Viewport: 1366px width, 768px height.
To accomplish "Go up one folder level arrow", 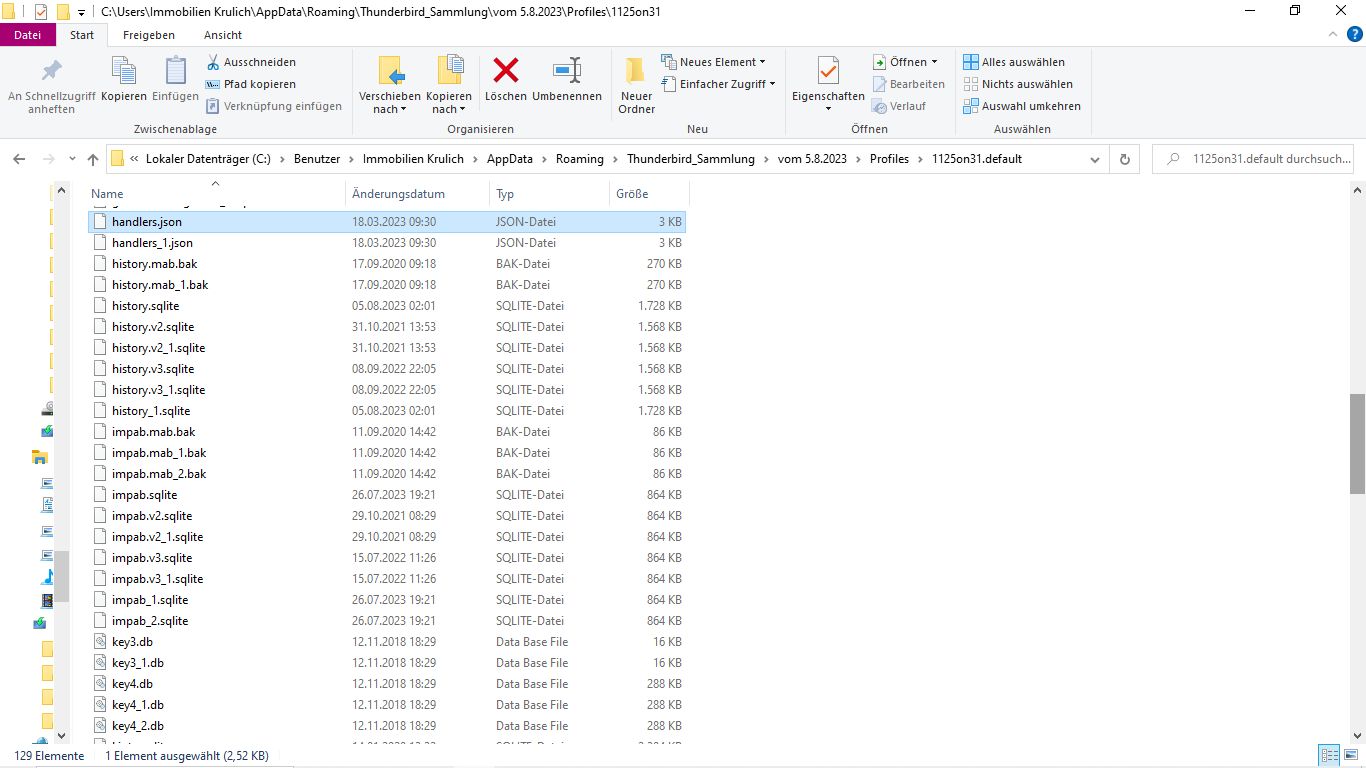I will (x=93, y=159).
